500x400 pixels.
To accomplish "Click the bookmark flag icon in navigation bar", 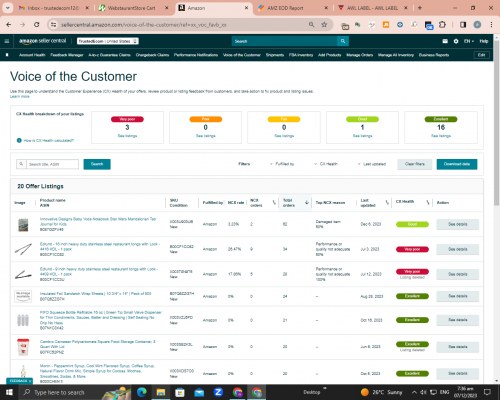I will coord(7,55).
